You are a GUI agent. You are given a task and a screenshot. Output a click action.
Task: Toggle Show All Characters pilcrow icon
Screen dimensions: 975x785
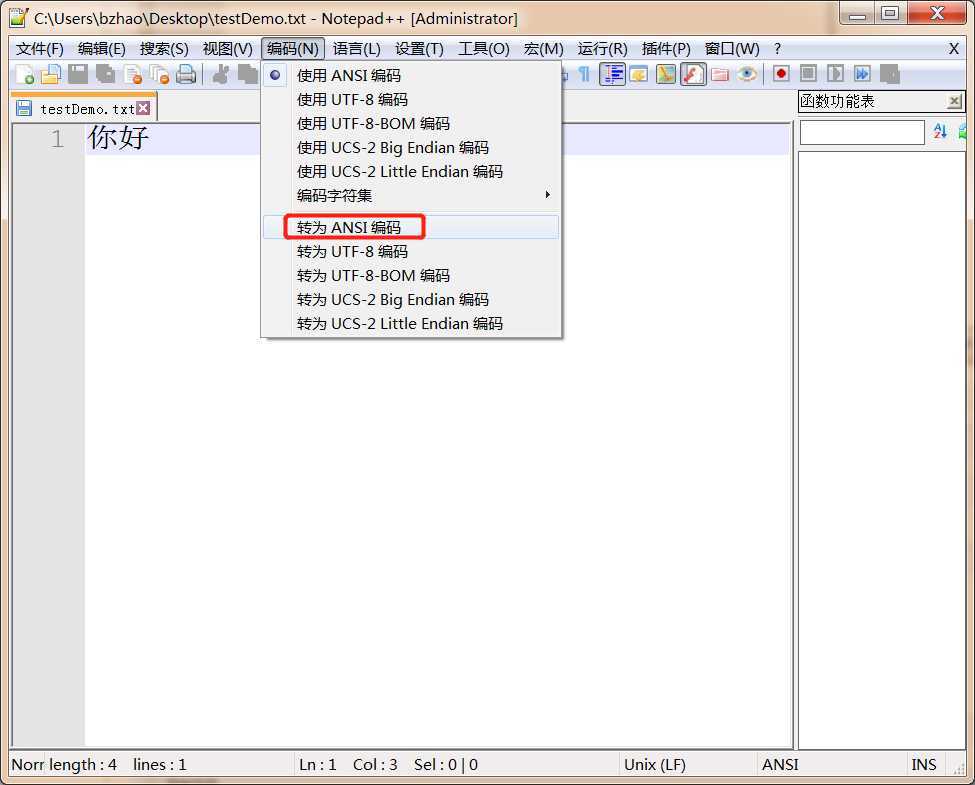pos(584,75)
